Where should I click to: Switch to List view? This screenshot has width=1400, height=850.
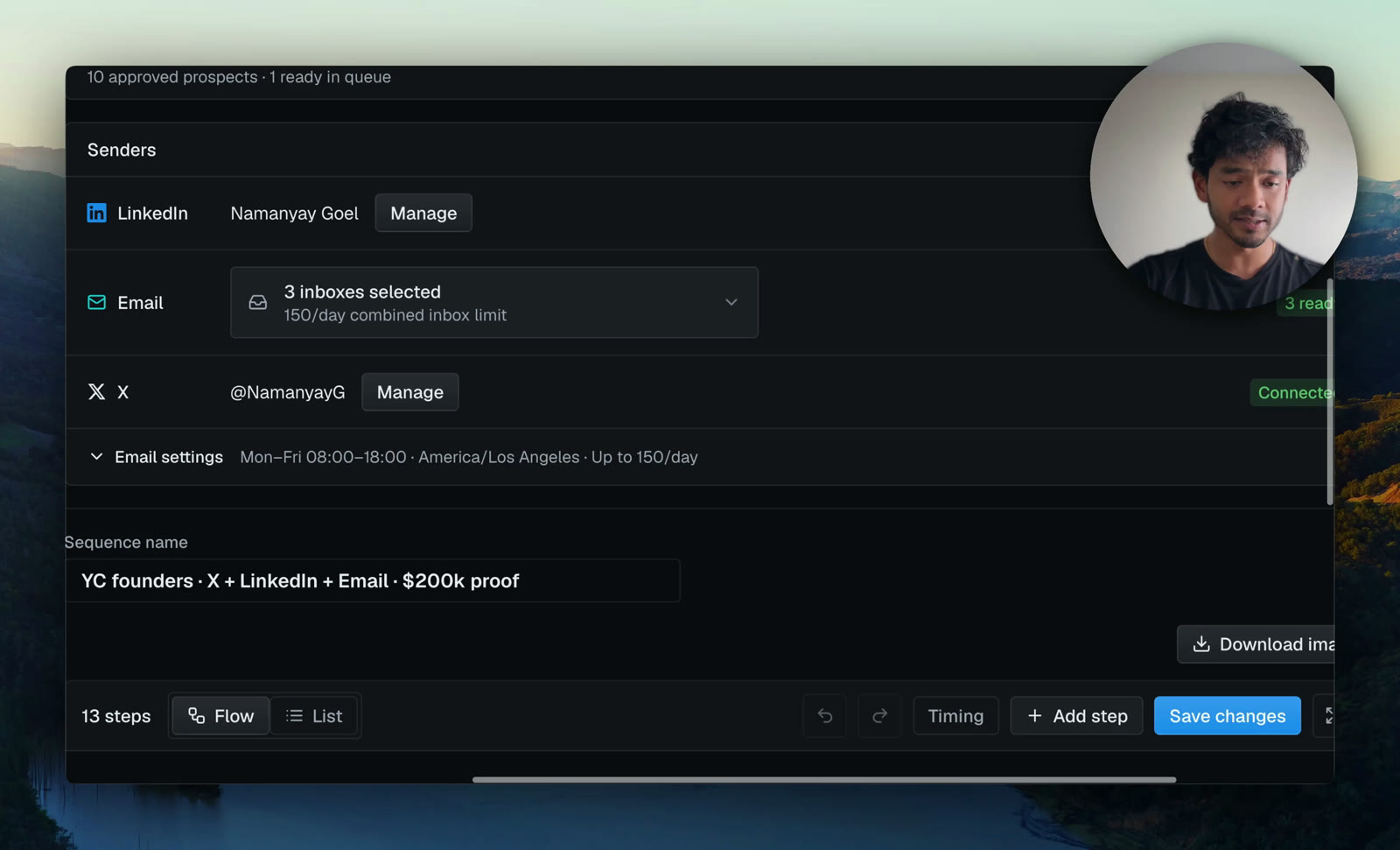[314, 716]
